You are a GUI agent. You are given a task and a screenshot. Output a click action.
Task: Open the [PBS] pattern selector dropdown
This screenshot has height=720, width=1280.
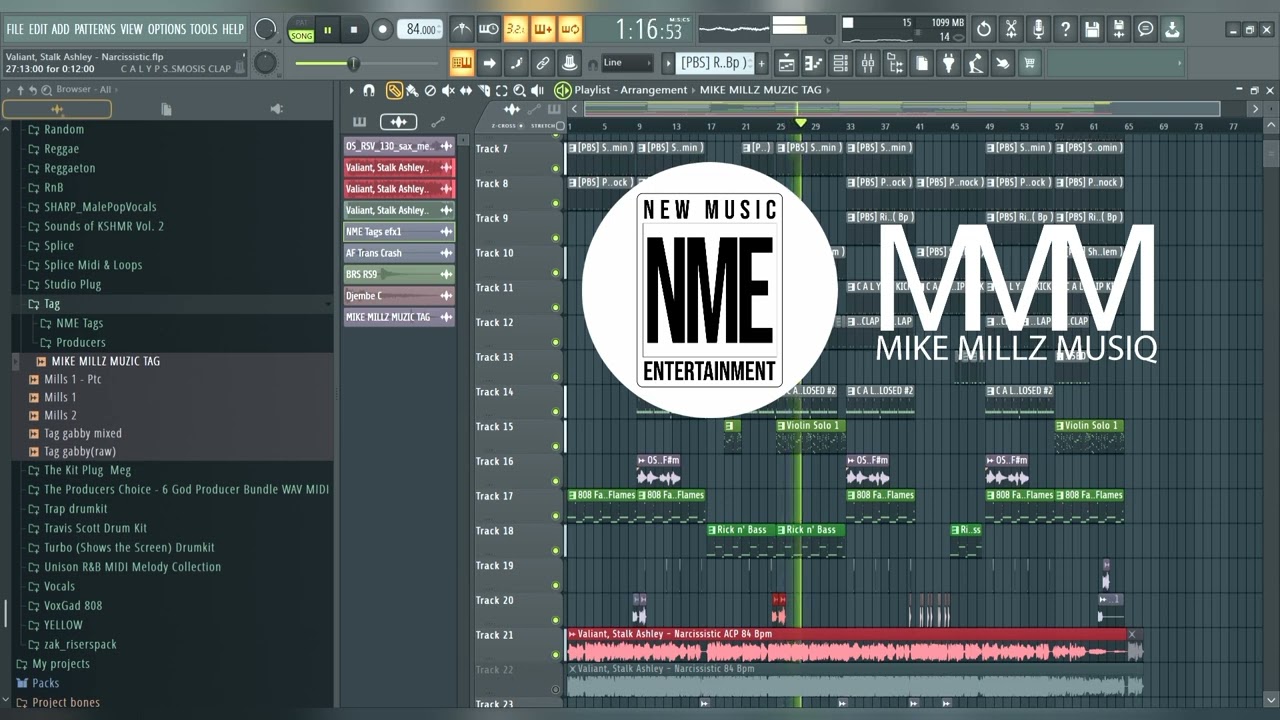(712, 63)
